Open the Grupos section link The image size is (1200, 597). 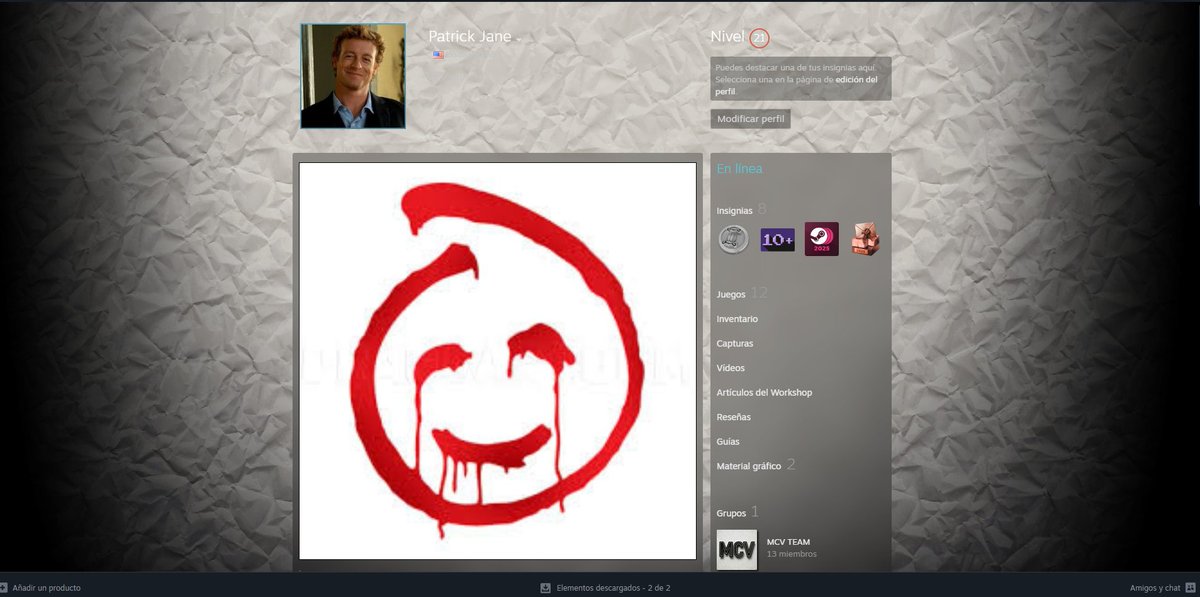tap(731, 513)
